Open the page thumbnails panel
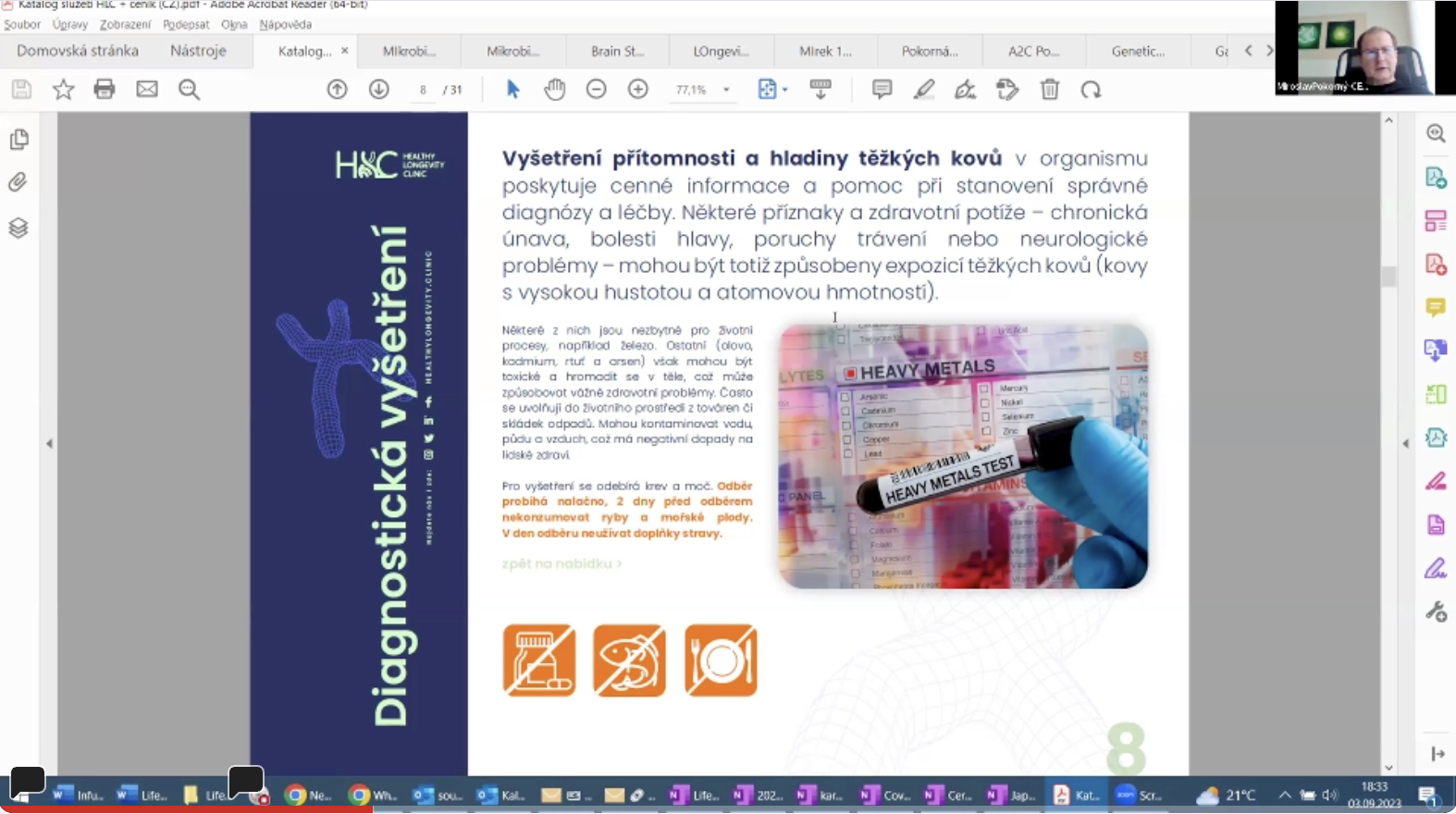Screen dimensions: 1456x814 click(x=19, y=139)
